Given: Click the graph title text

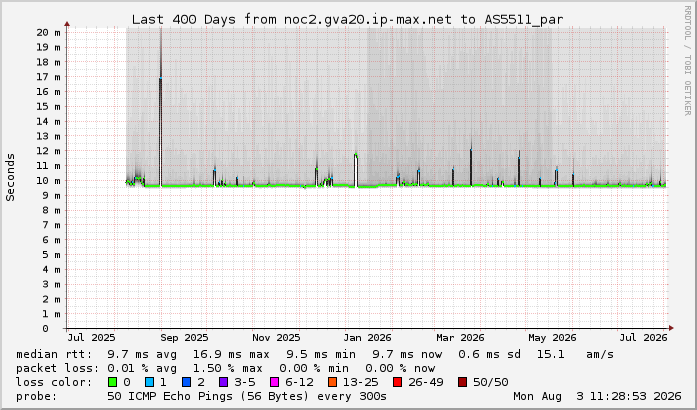Looking at the screenshot, I should click(348, 20).
